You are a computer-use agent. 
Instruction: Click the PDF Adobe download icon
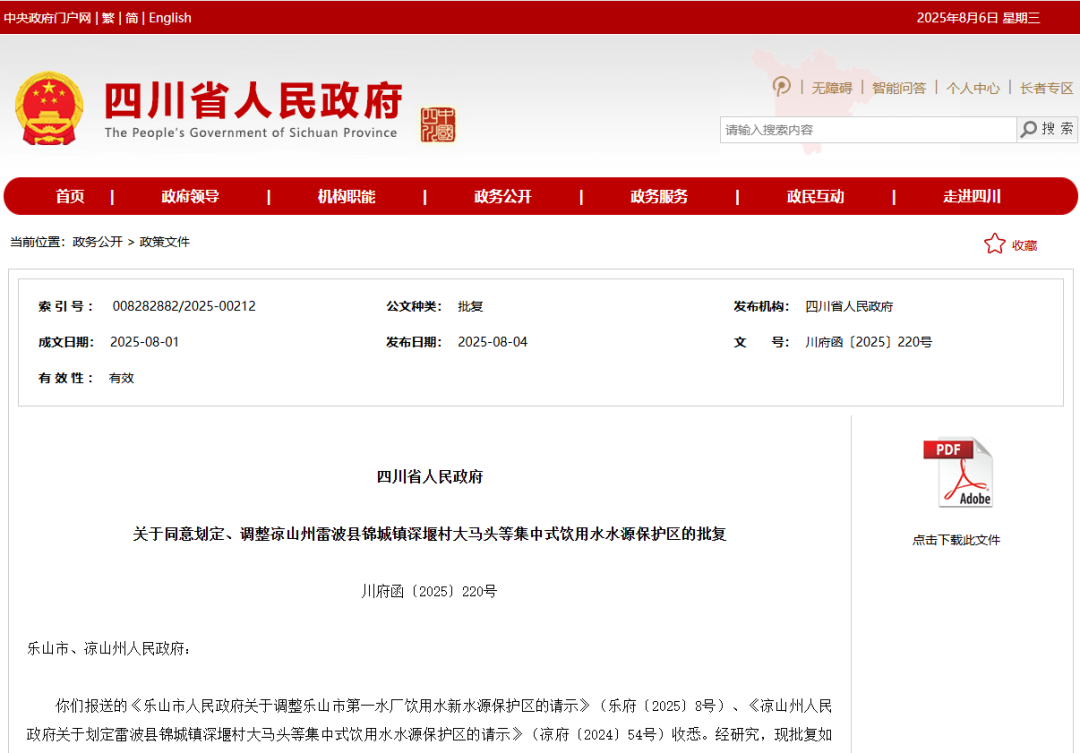pyautogui.click(x=957, y=472)
